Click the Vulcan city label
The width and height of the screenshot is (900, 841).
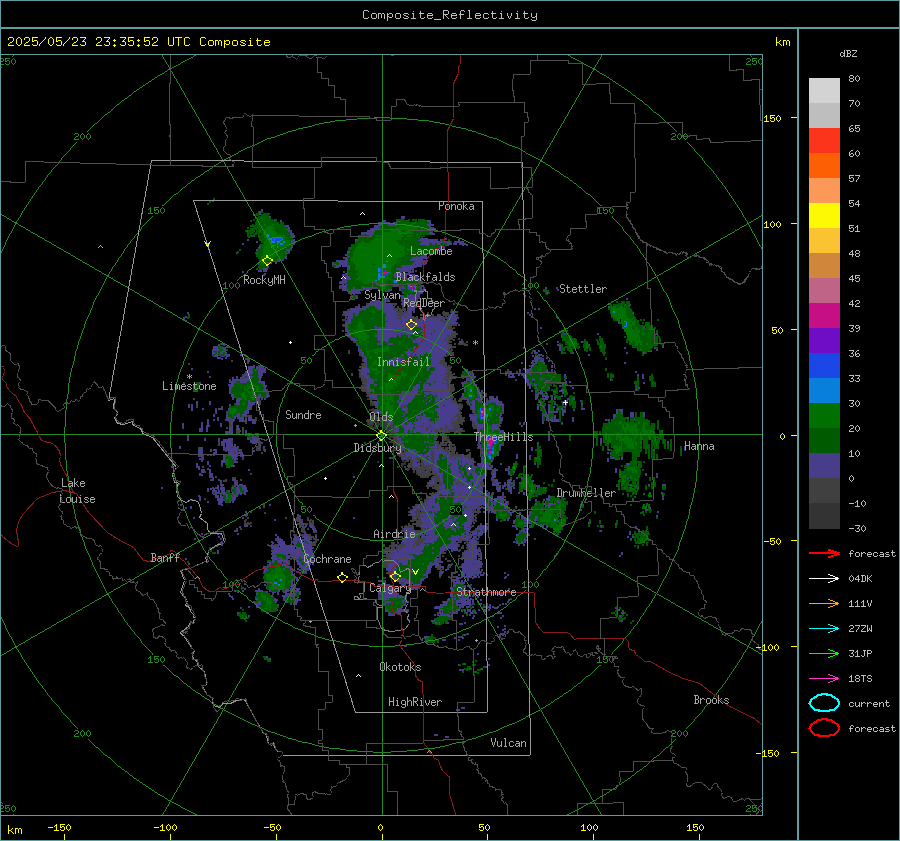pyautogui.click(x=508, y=743)
